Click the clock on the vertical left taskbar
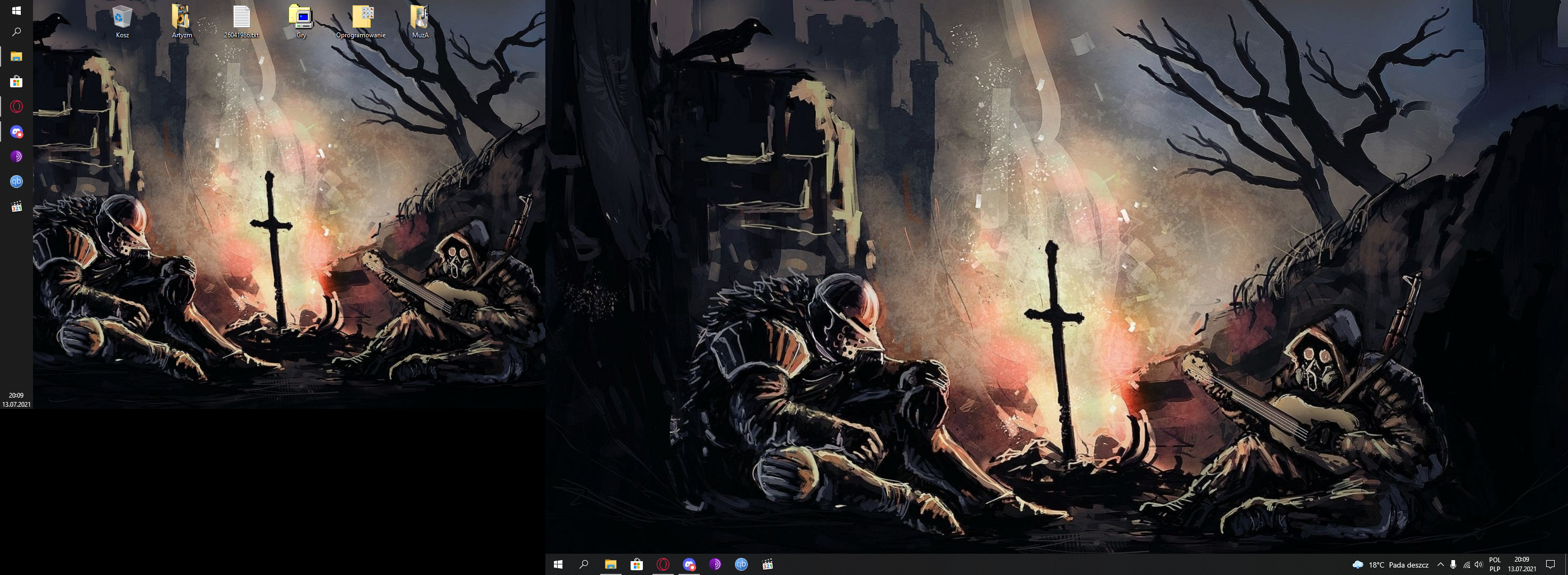The height and width of the screenshot is (575, 1568). pos(17,399)
